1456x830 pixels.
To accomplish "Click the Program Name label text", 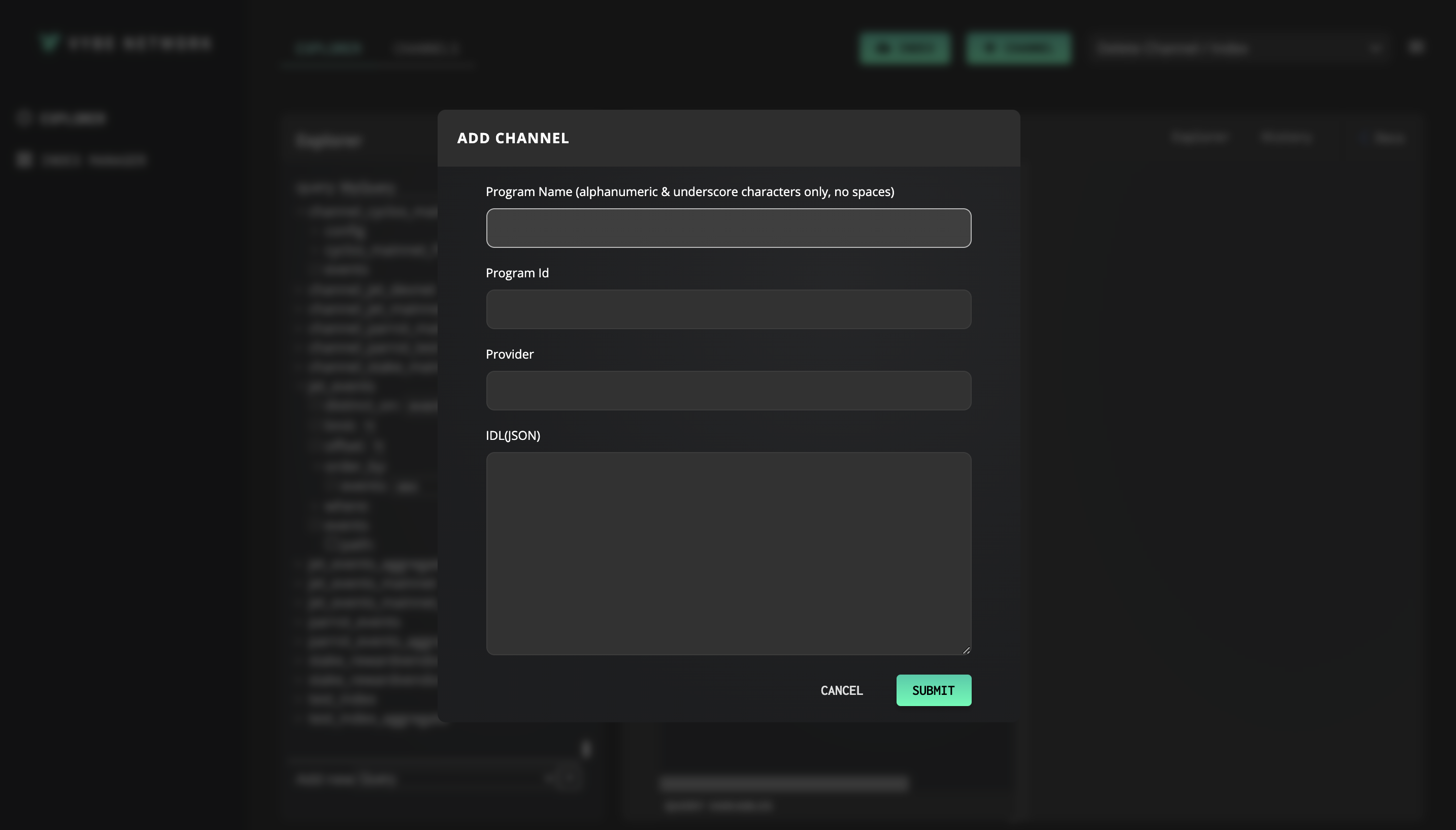I will click(689, 191).
